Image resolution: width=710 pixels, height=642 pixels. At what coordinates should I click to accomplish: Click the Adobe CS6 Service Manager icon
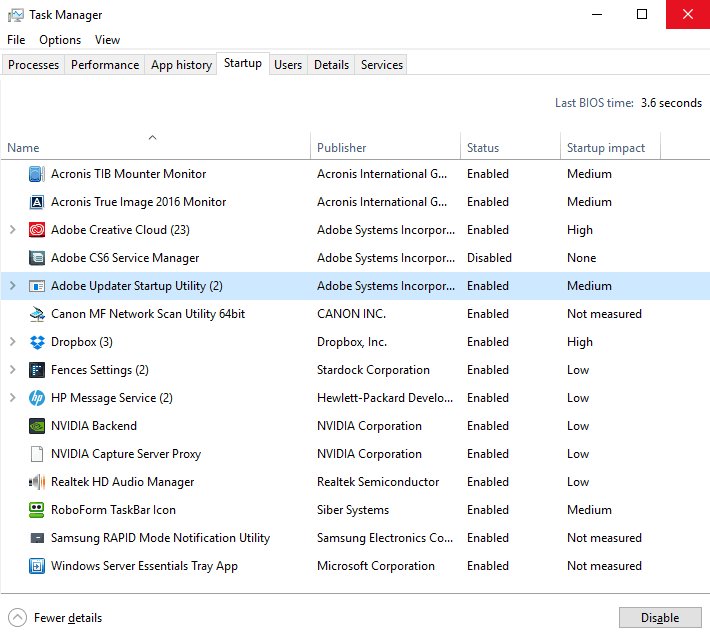(x=37, y=258)
